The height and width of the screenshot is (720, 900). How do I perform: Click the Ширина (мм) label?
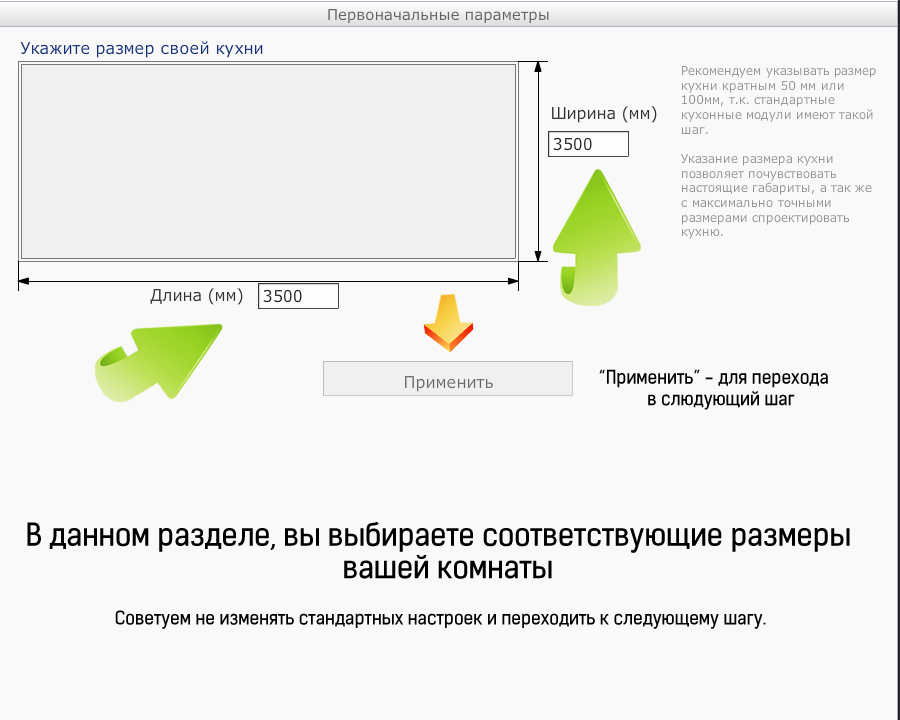point(604,114)
